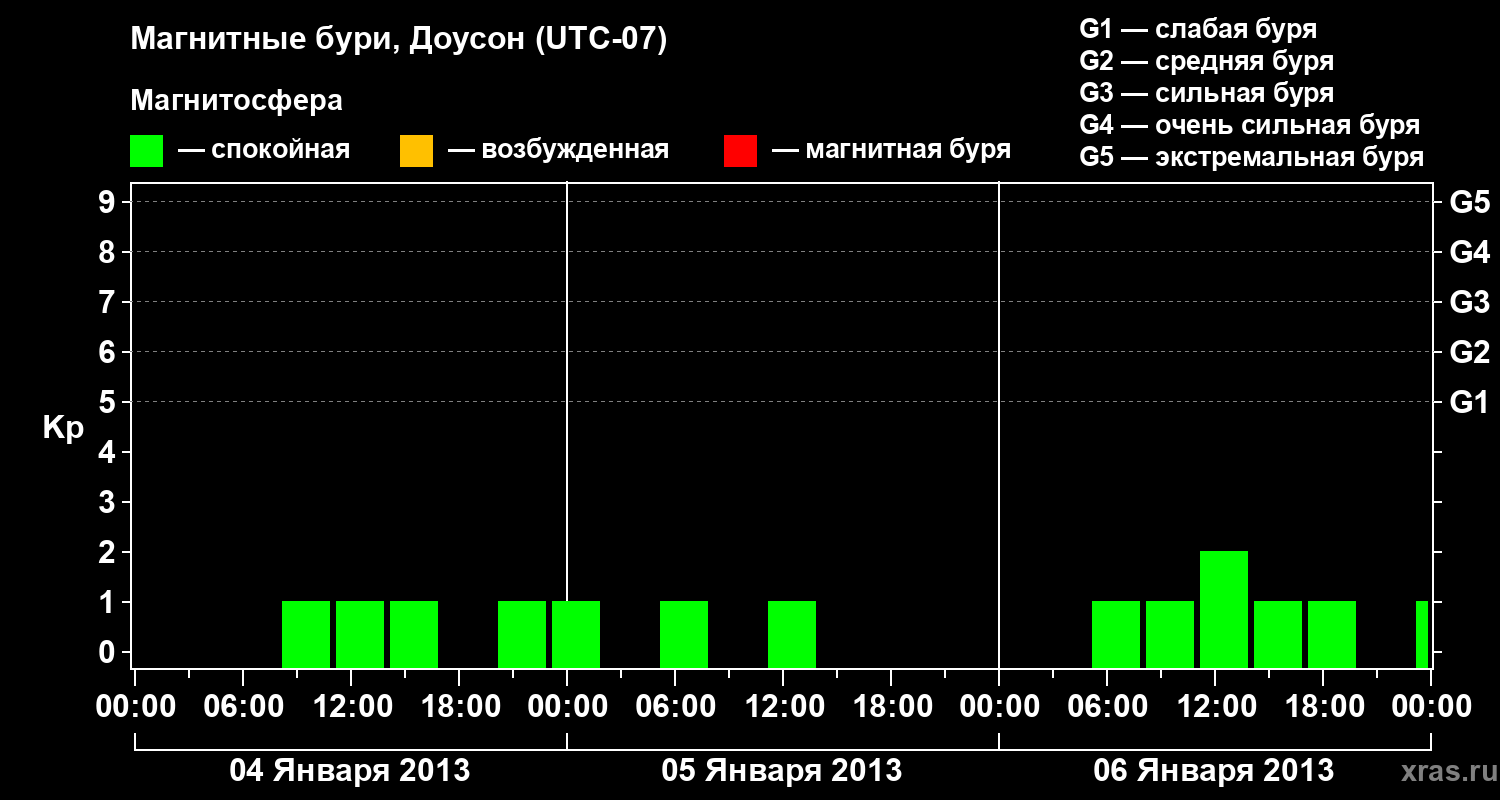Screen dimensions: 1500x800
Task: Select legend line 'G4 — очень сильная буря'
Action: [x=1249, y=125]
